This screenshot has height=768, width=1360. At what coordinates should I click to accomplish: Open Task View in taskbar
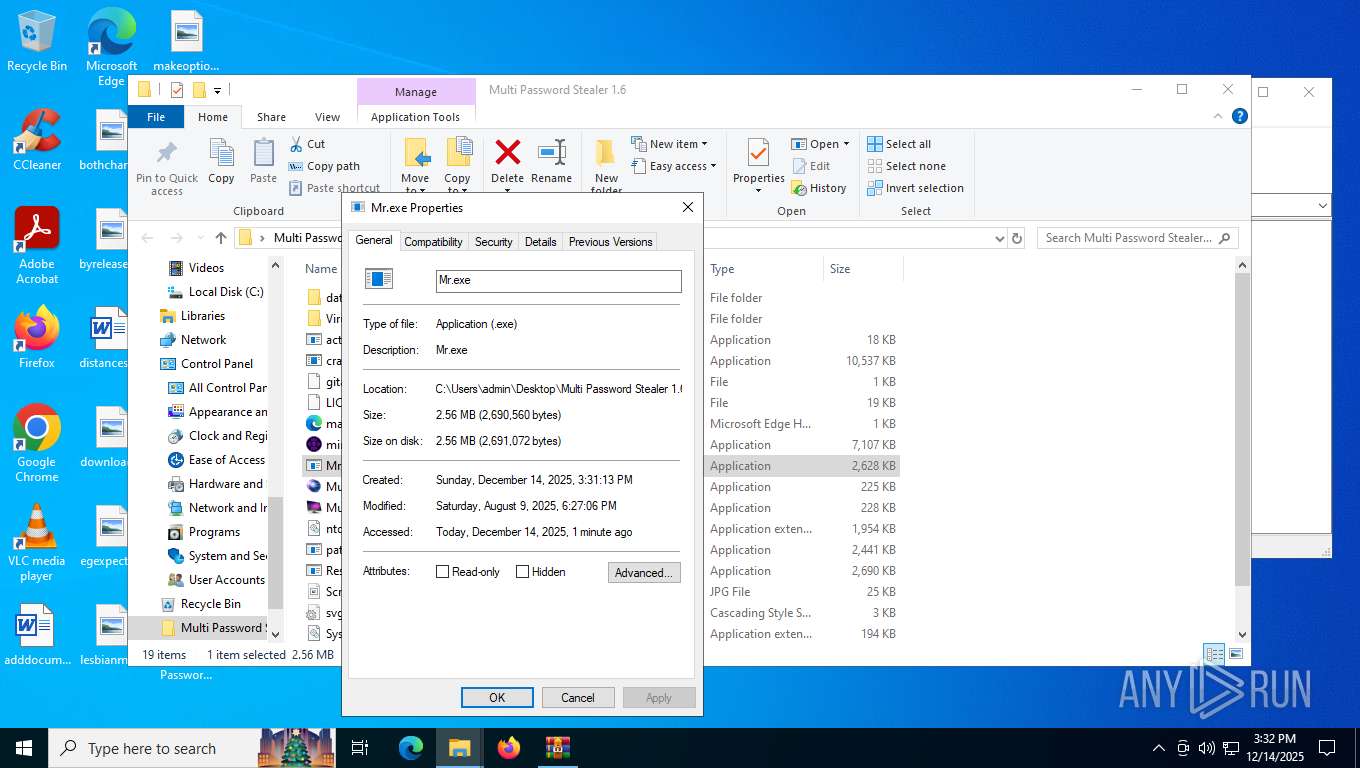(361, 748)
